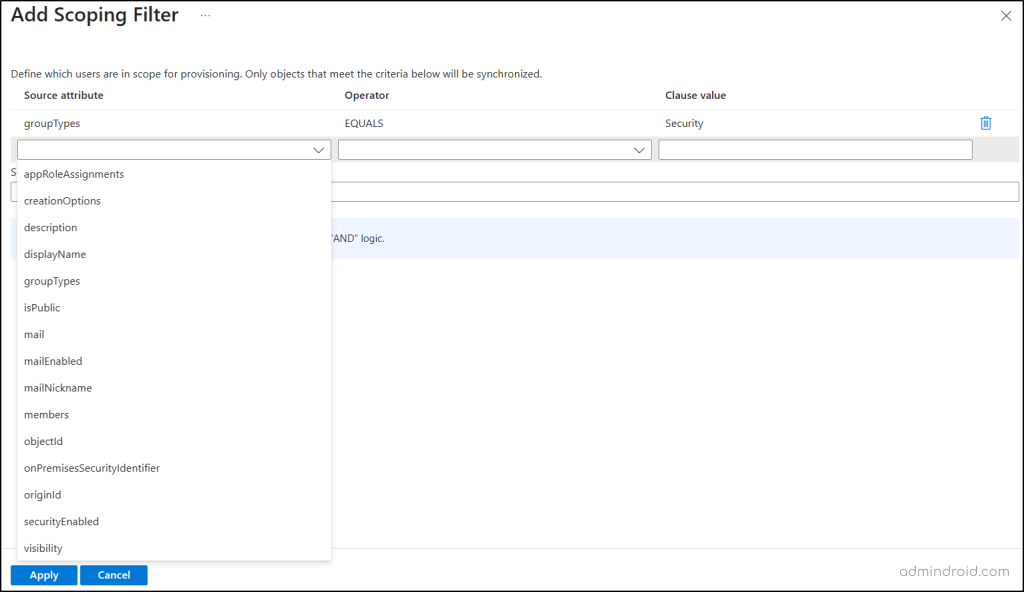Click the Clause value input field

tap(815, 148)
